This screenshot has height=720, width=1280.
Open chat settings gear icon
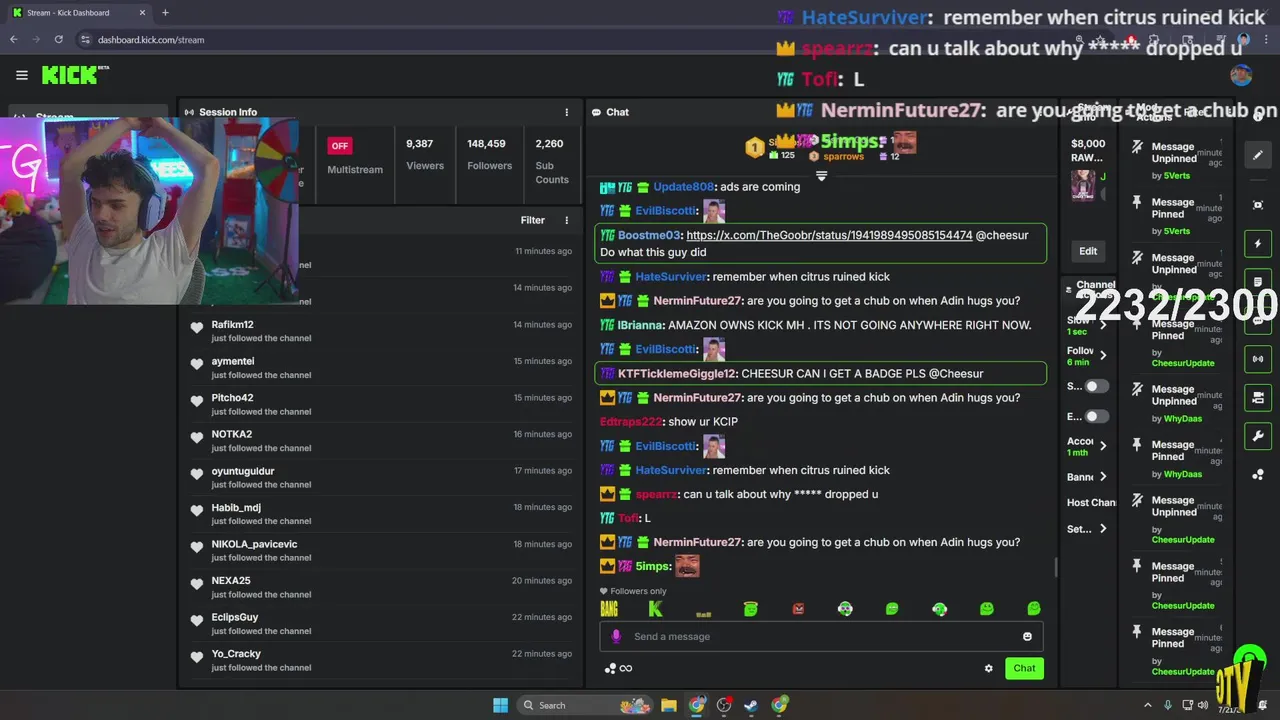pos(989,668)
